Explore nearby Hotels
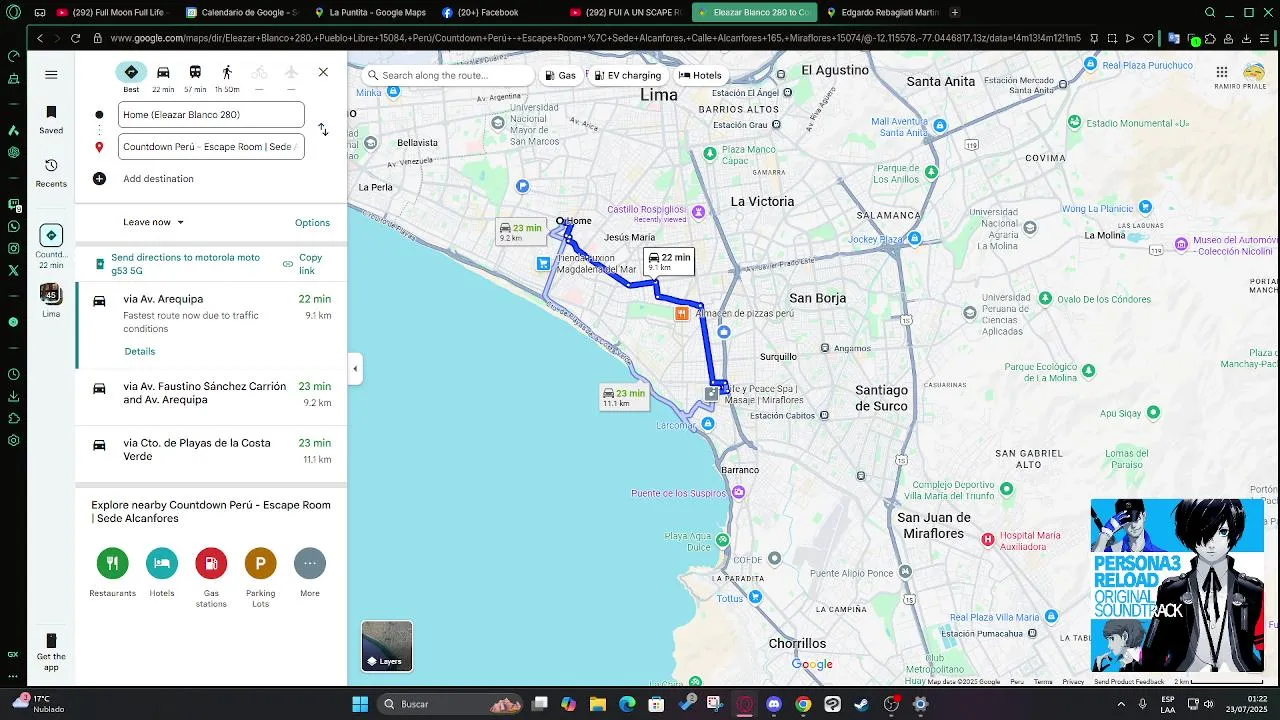The width and height of the screenshot is (1280, 720). (x=162, y=573)
